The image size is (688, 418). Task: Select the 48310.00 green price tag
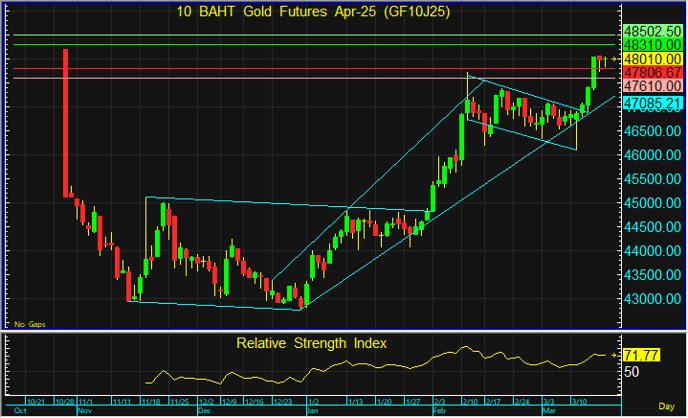tap(652, 46)
